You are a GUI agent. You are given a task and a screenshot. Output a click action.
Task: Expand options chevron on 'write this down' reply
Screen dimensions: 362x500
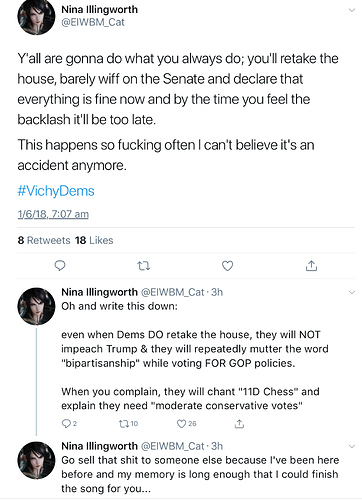[x=352, y=292]
